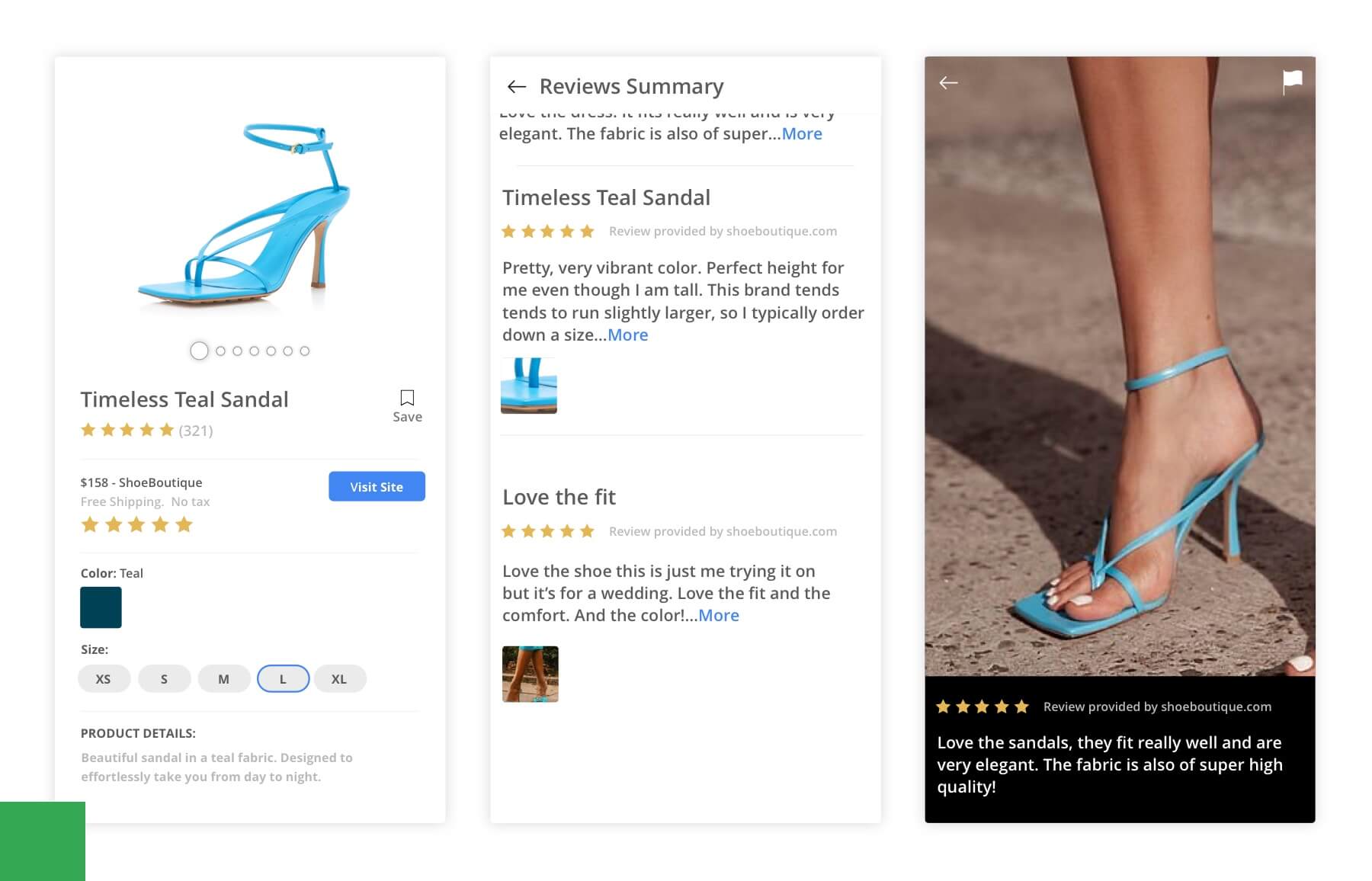Screen dimensions: 1372x881
Task: Return from the full-screen photo view
Action: pos(950,82)
